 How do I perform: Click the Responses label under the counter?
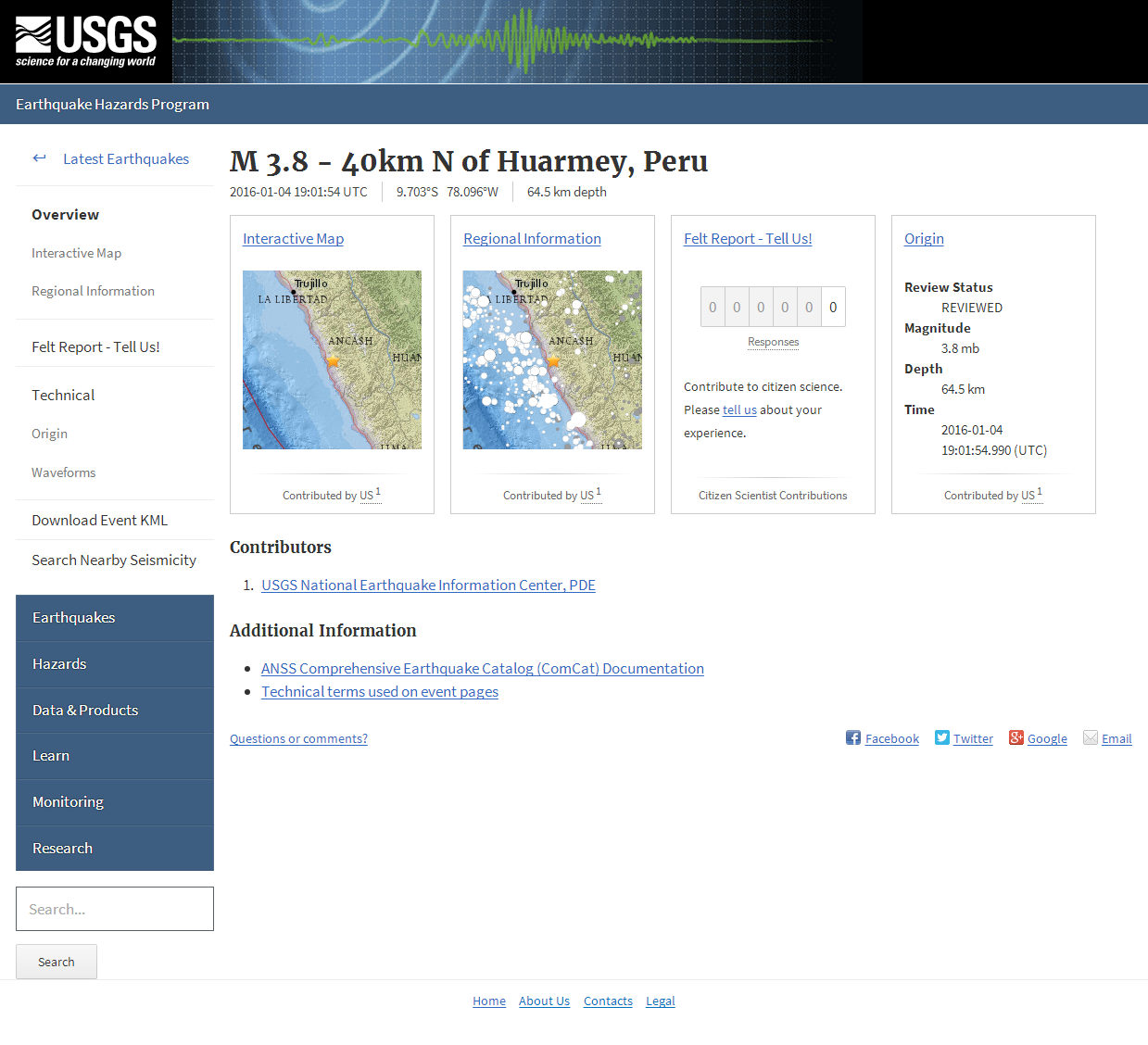773,342
